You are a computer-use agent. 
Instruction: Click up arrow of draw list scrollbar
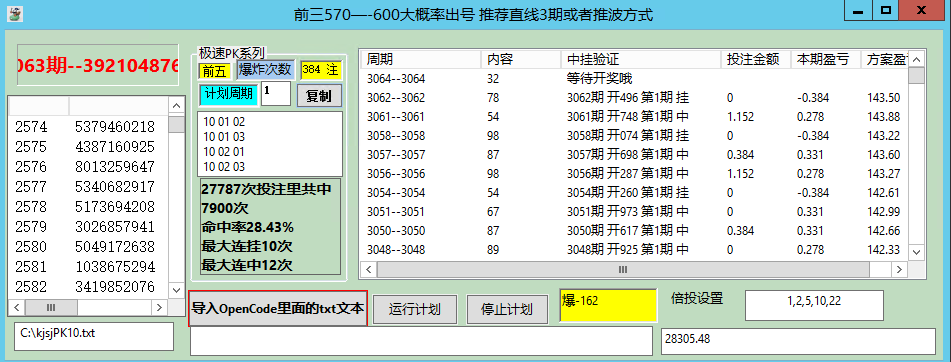pyautogui.click(x=176, y=106)
